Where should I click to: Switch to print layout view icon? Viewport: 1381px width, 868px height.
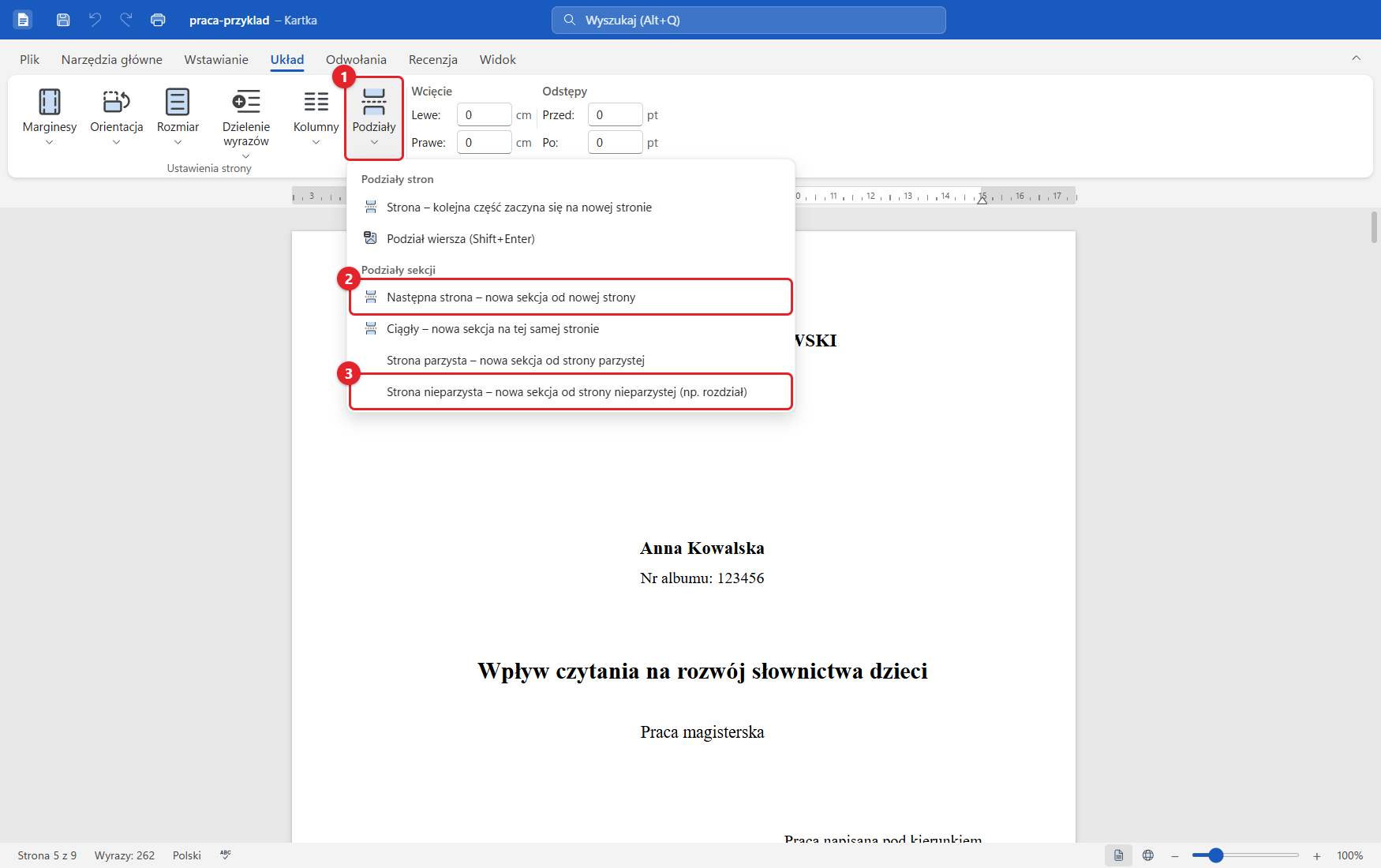(1118, 855)
